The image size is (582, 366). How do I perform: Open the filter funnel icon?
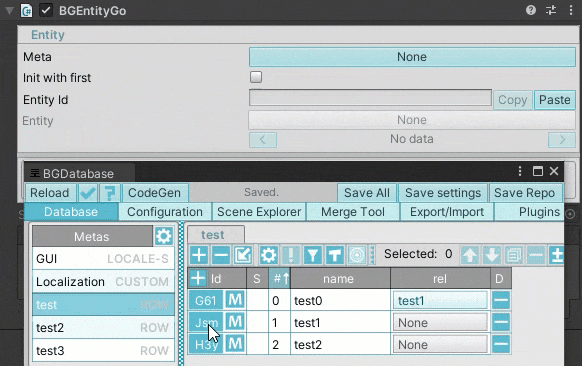tap(313, 255)
